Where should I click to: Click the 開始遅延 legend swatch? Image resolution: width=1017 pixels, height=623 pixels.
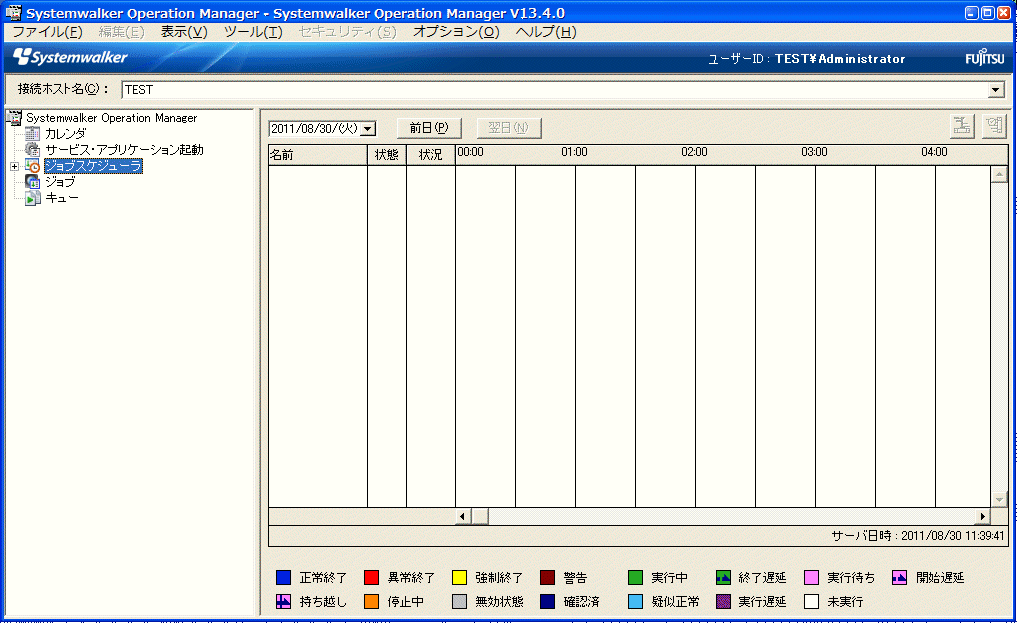click(899, 578)
